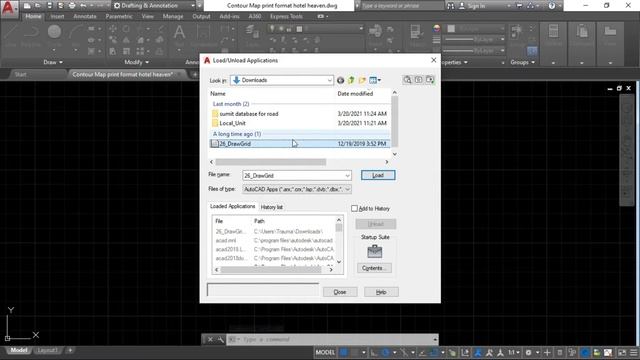640x360 pixels.
Task: Click the keyword search box in title bar
Action: coord(401,6)
